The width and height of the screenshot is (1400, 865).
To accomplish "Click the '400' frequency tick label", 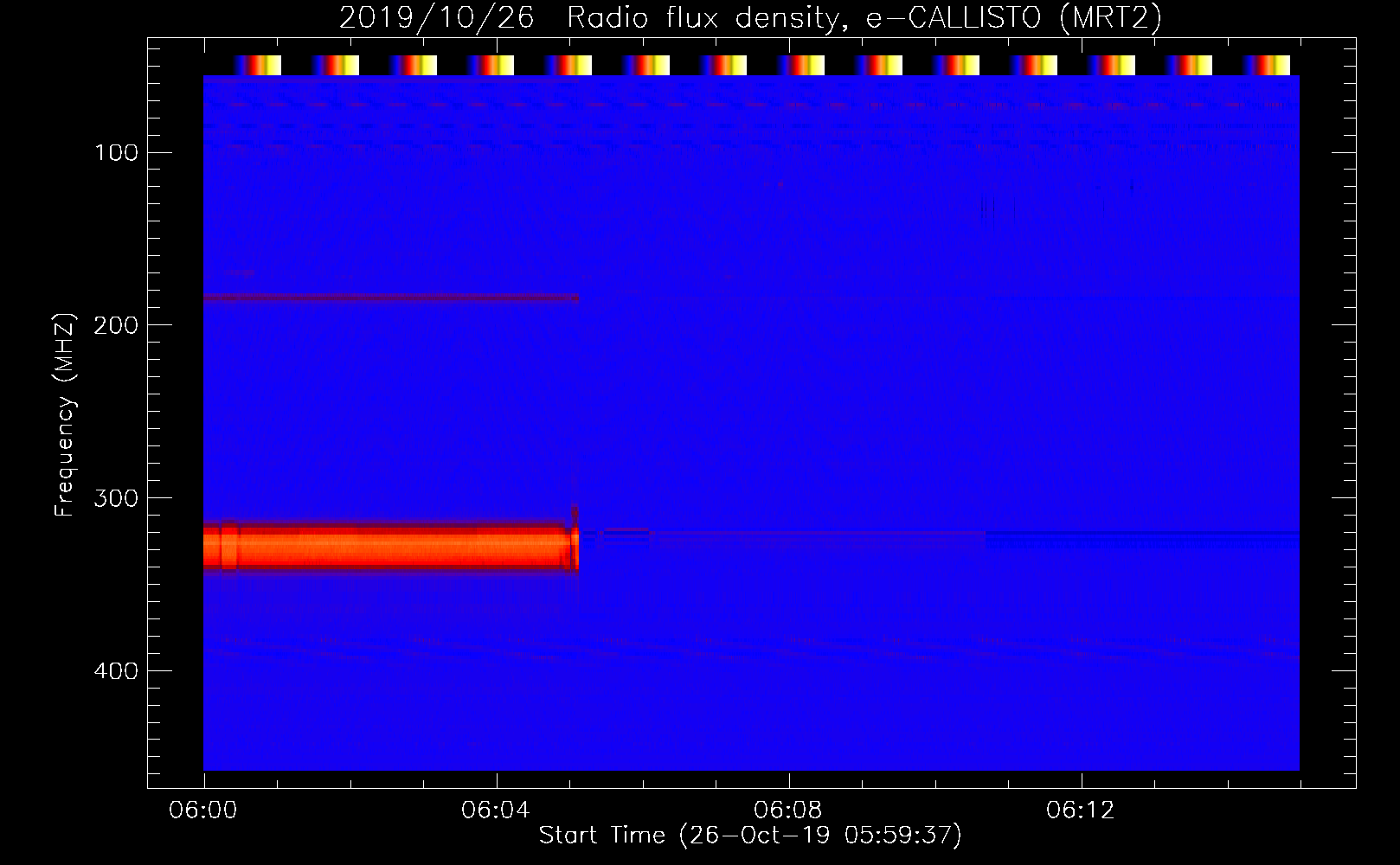I will coord(115,671).
